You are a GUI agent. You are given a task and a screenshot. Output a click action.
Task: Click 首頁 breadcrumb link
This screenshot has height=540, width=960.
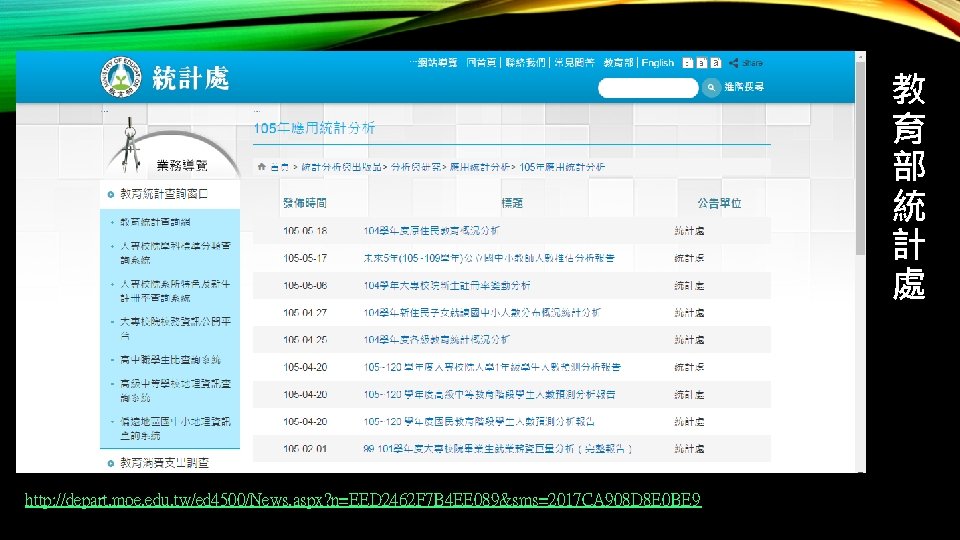coord(280,167)
